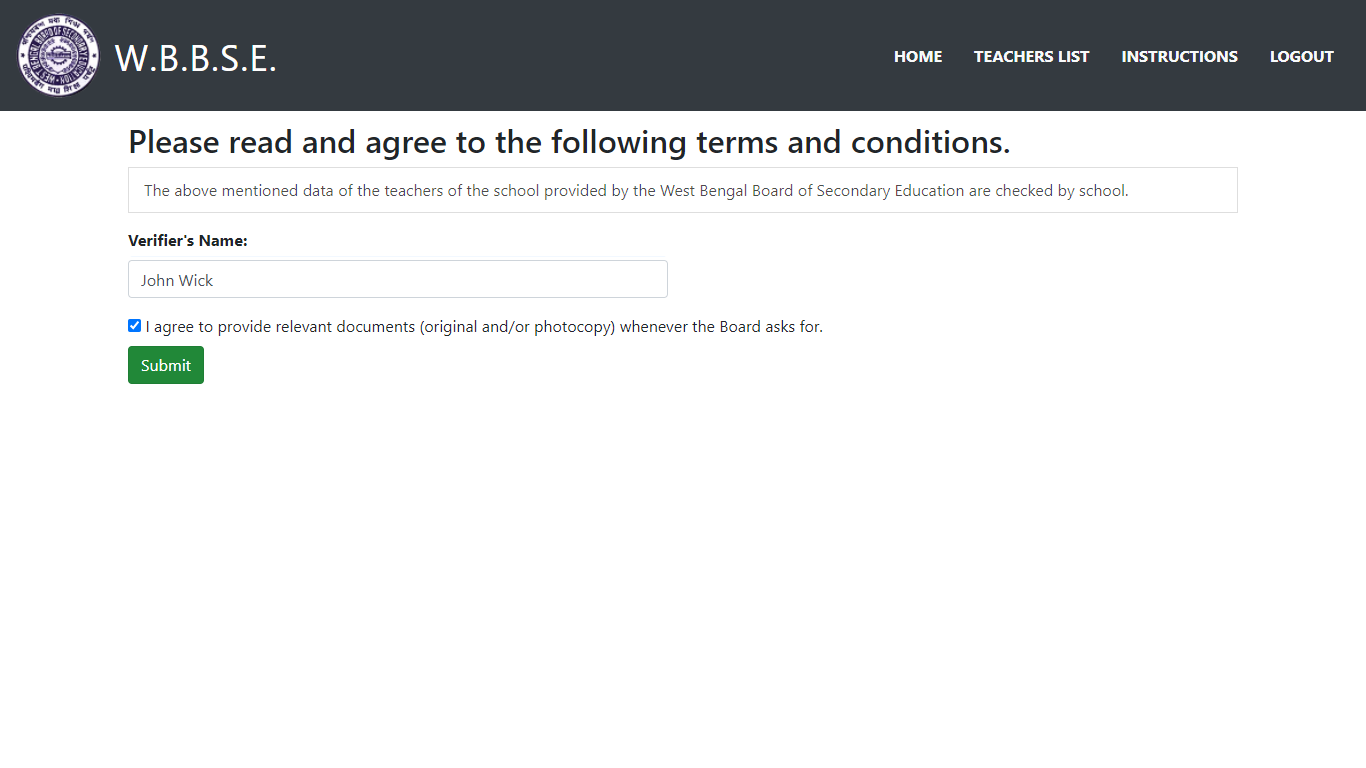Click 'terms and conditions' words in the heading
This screenshot has height=768, width=1366.
point(852,142)
